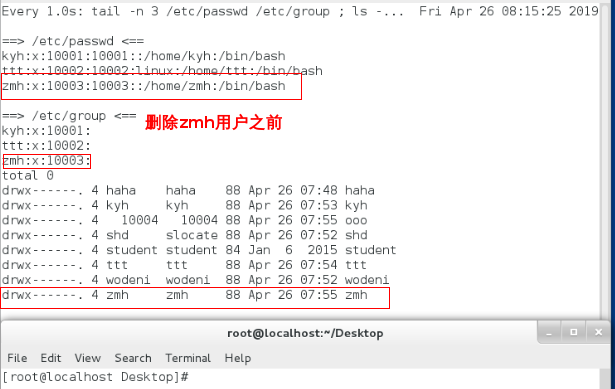This screenshot has width=615, height=389.
Task: Select the ttt:x:10002:10002:linux passwd line
Action: 162,71
